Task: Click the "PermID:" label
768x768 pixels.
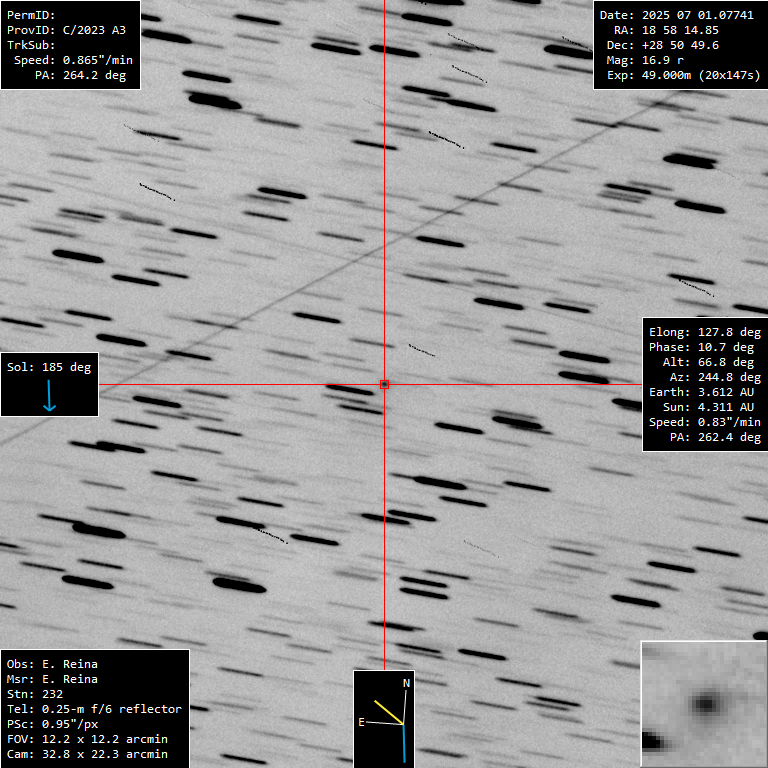Action: point(31,15)
